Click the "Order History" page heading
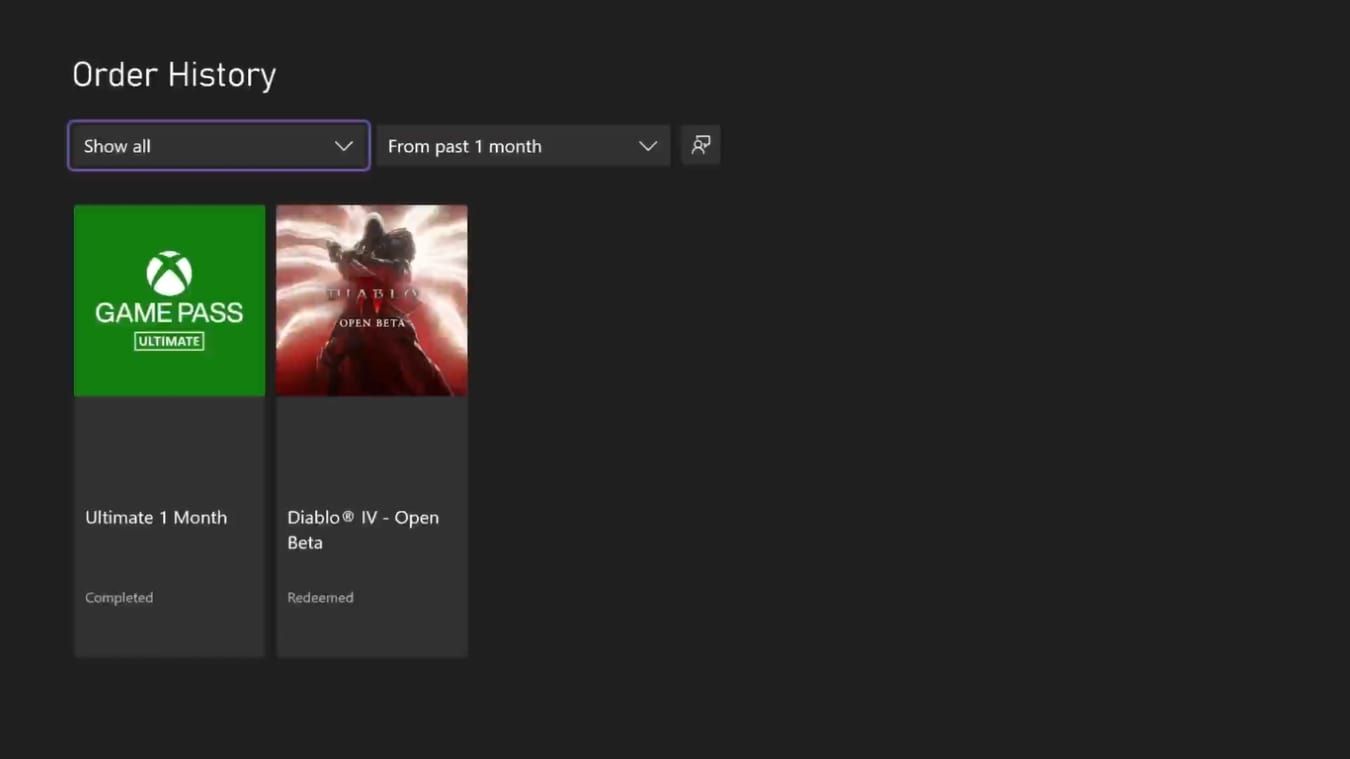 [x=174, y=74]
